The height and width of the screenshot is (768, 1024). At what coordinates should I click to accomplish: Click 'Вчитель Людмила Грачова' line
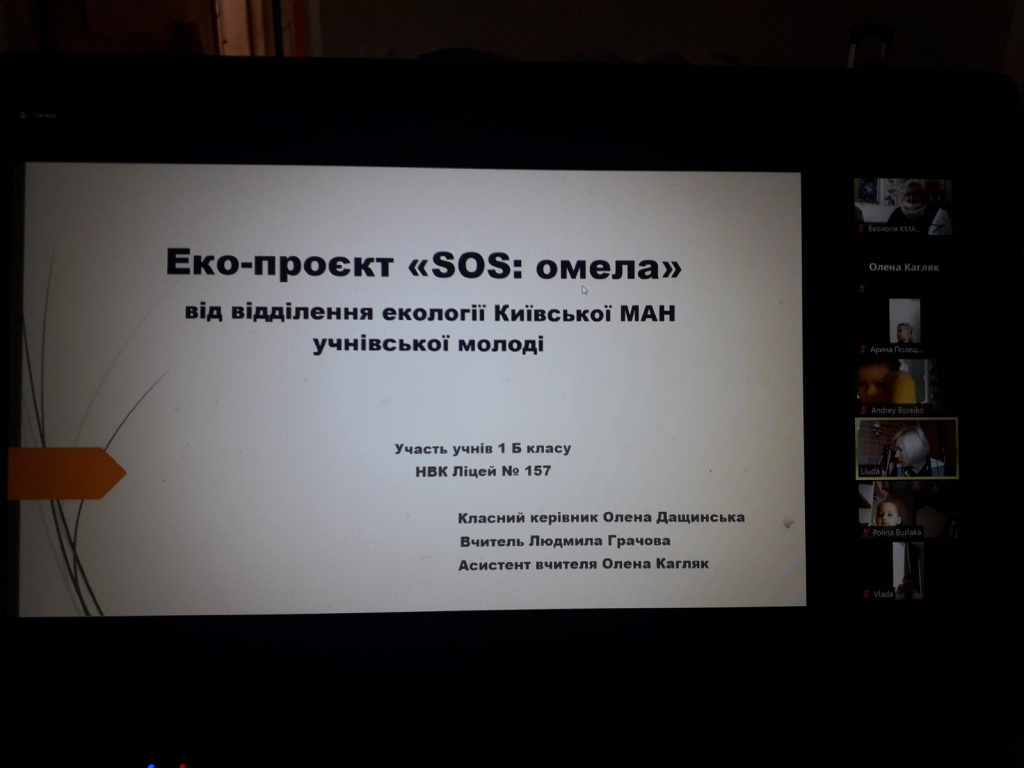coord(565,541)
